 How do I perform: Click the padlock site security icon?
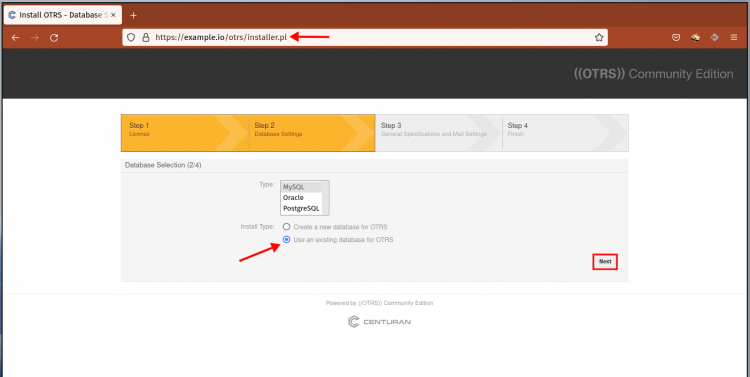[146, 38]
